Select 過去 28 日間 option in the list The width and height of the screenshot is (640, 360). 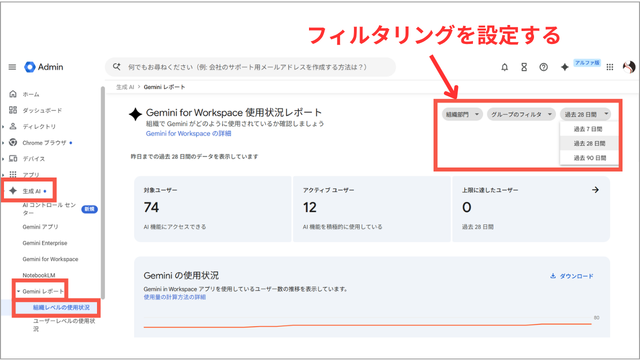[589, 143]
